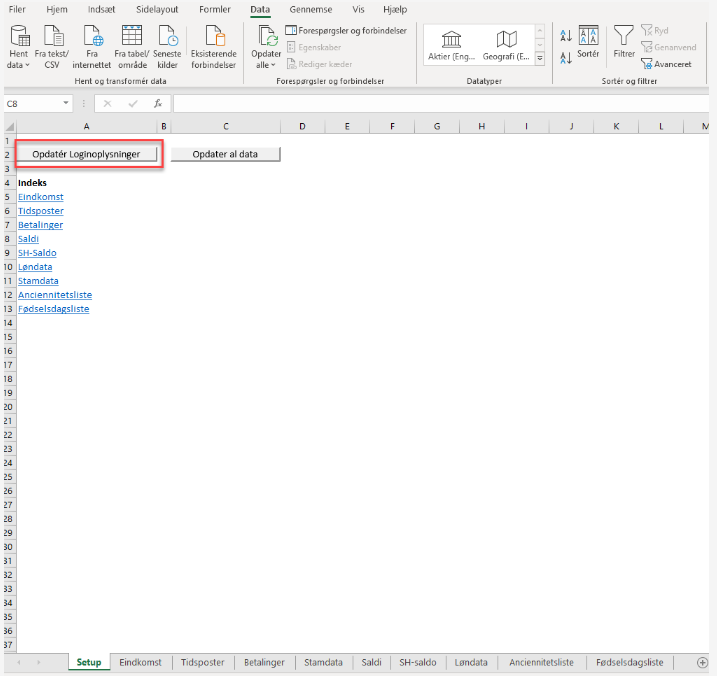This screenshot has width=717, height=676.
Task: Switch to the Betalinger sheet tab
Action: 264,662
